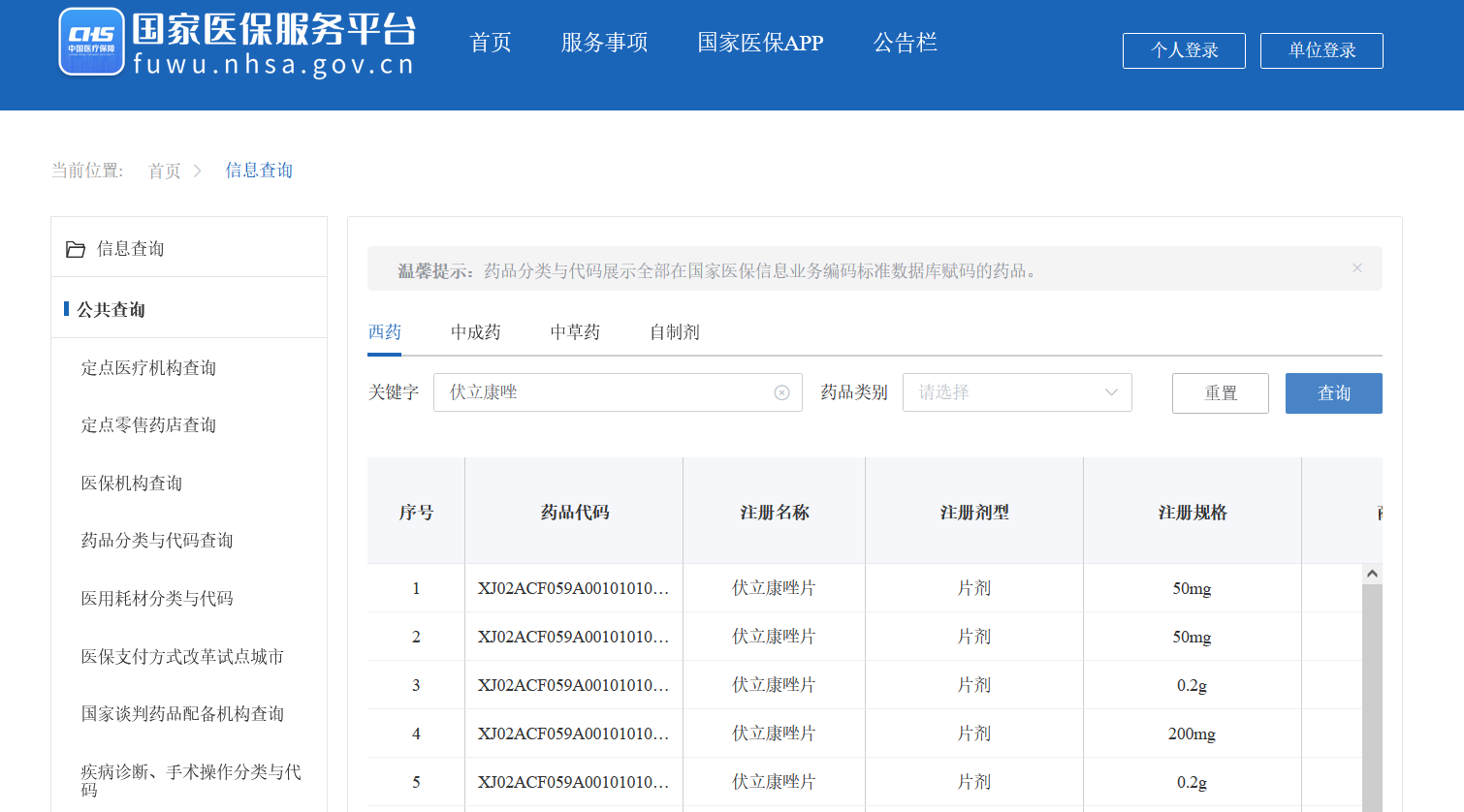The width and height of the screenshot is (1464, 812).
Task: Go to 公告栏 in the top navigation
Action: tap(905, 43)
